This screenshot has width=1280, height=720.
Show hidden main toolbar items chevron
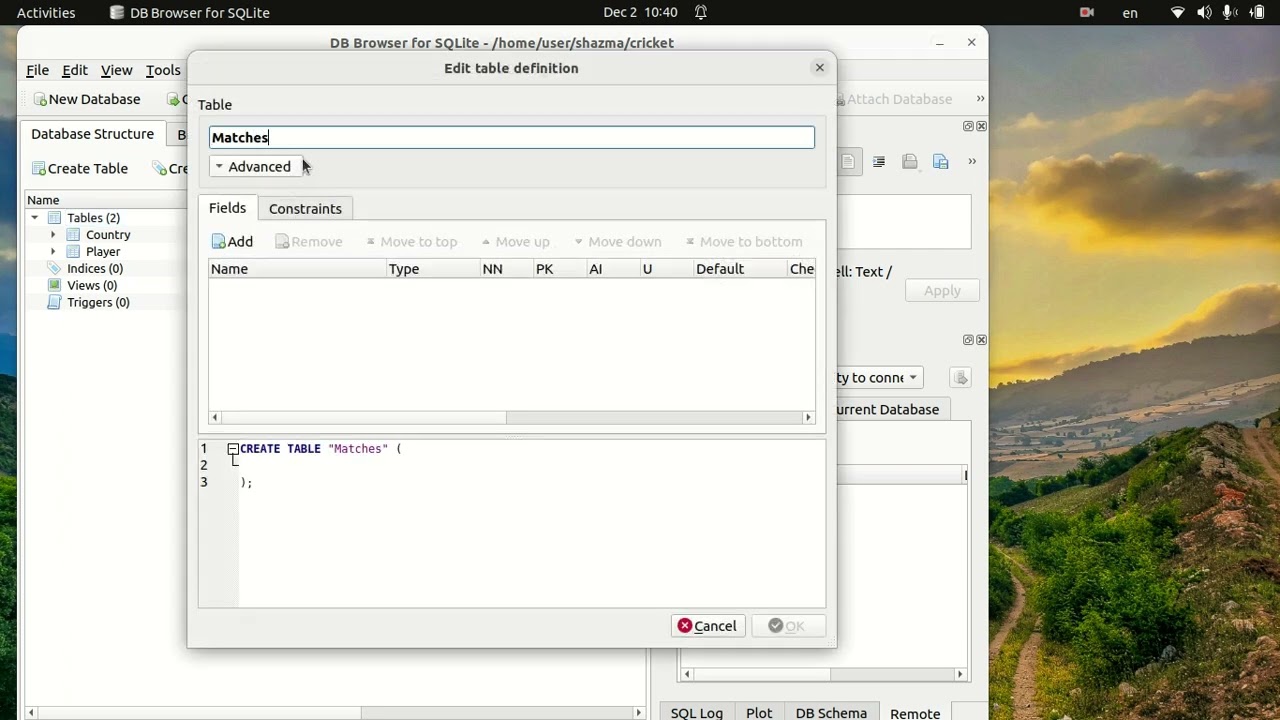pos(980,99)
